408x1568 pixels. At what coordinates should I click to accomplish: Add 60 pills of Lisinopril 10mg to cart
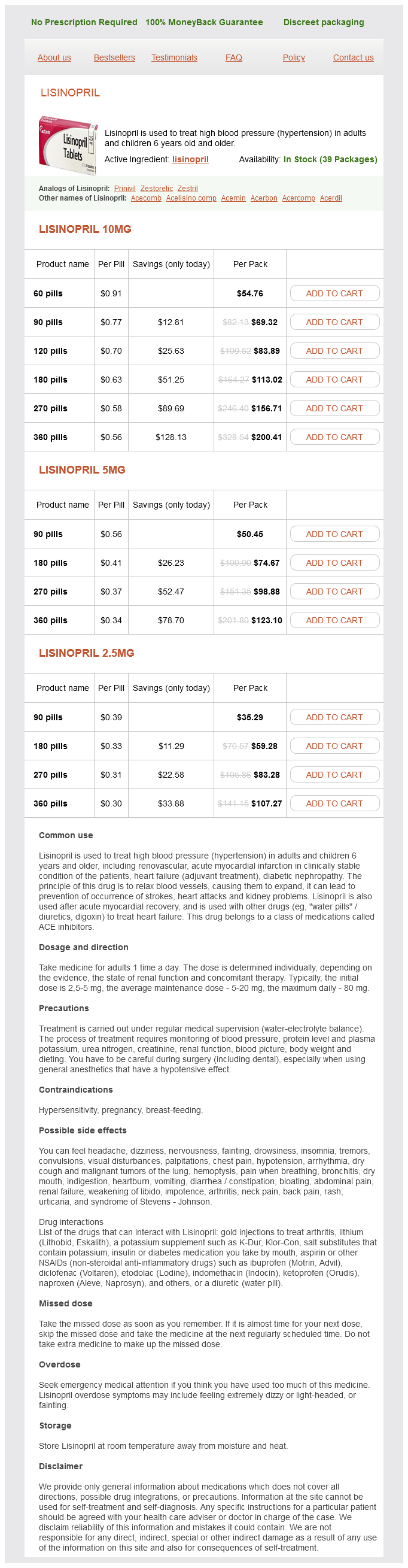coord(334,293)
